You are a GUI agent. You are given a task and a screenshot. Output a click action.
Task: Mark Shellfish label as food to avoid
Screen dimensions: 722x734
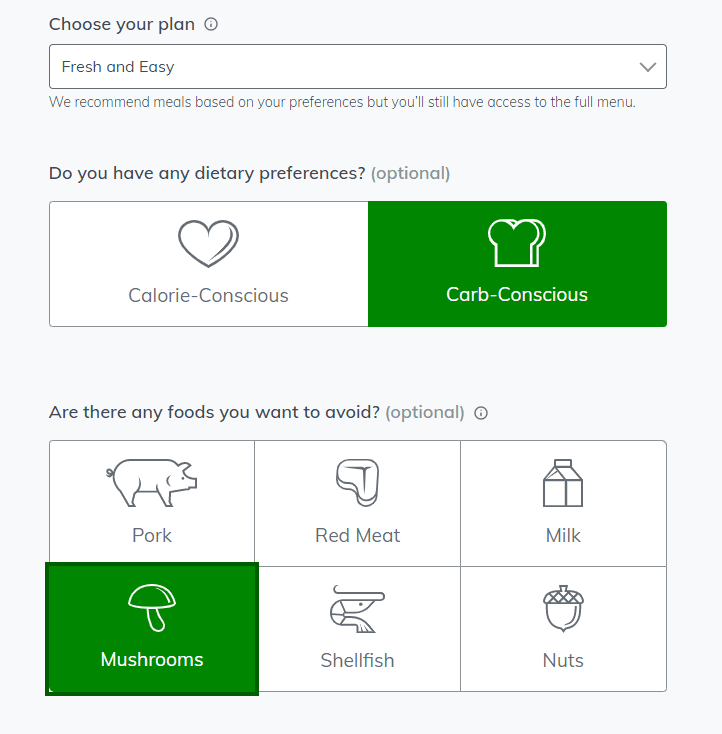[357, 660]
